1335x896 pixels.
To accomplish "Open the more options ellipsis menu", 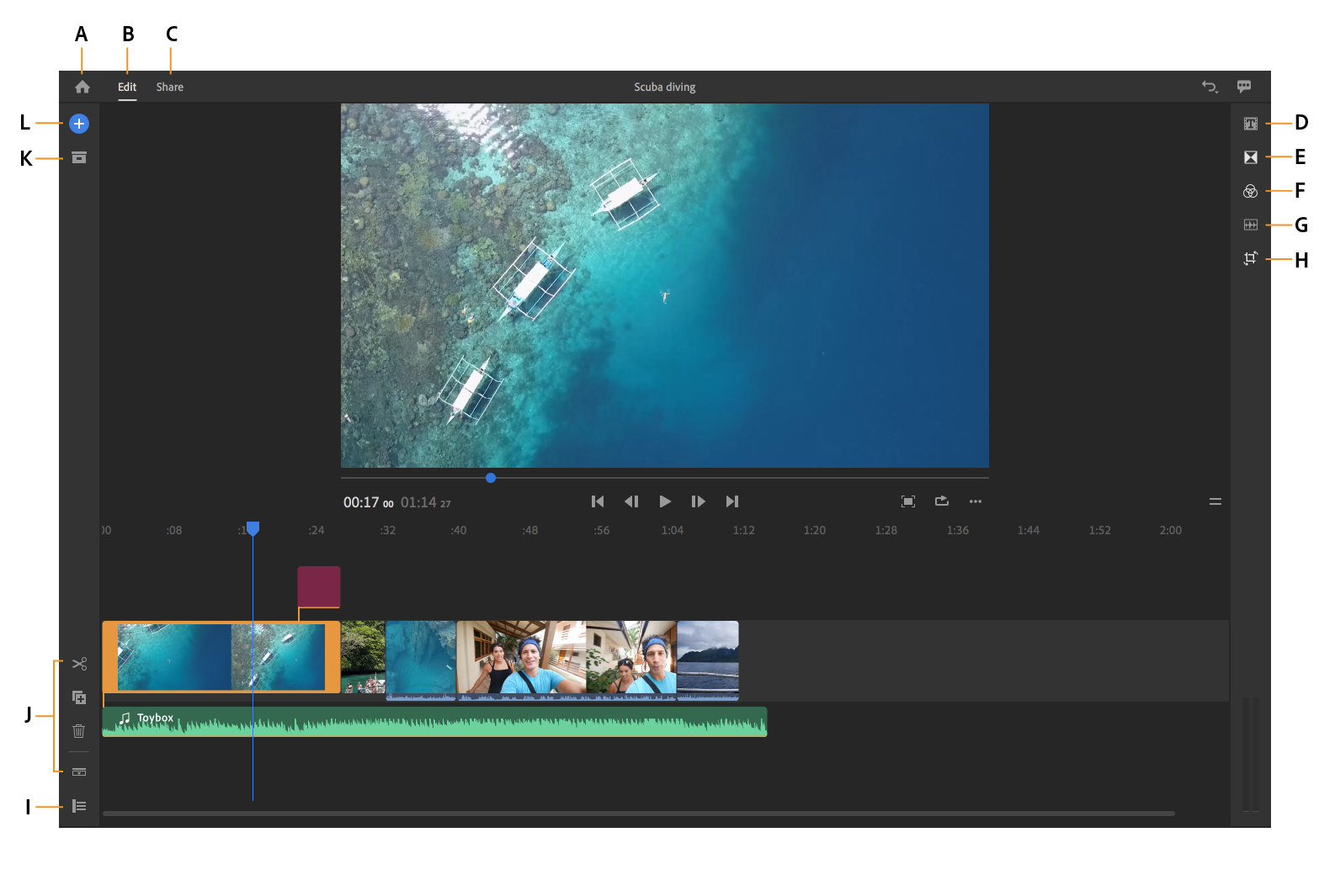I will (976, 501).
